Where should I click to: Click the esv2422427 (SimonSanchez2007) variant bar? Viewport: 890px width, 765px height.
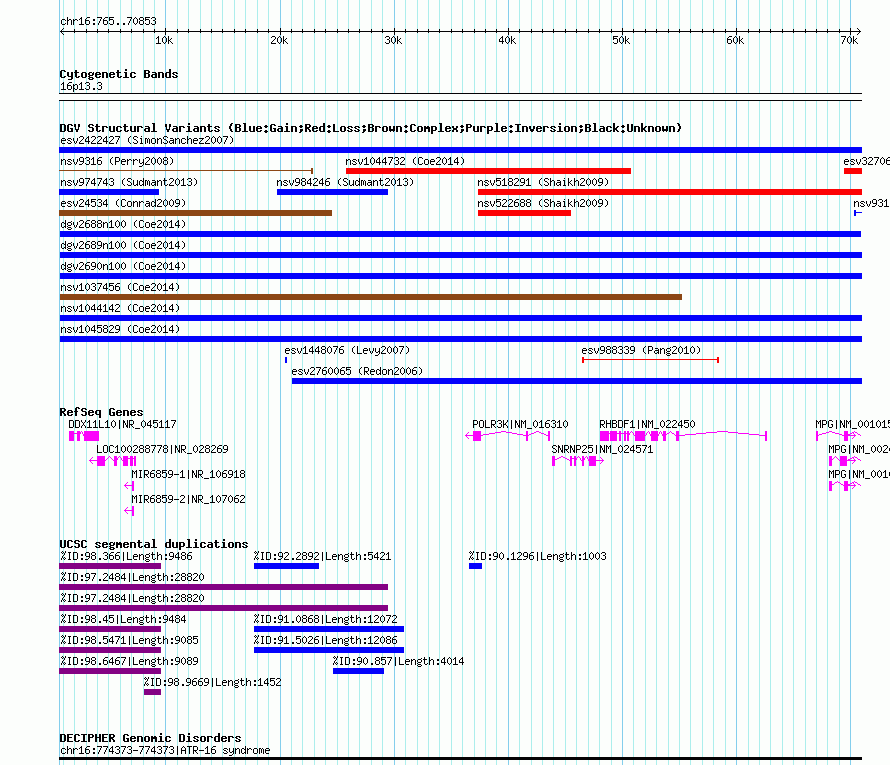pos(460,150)
